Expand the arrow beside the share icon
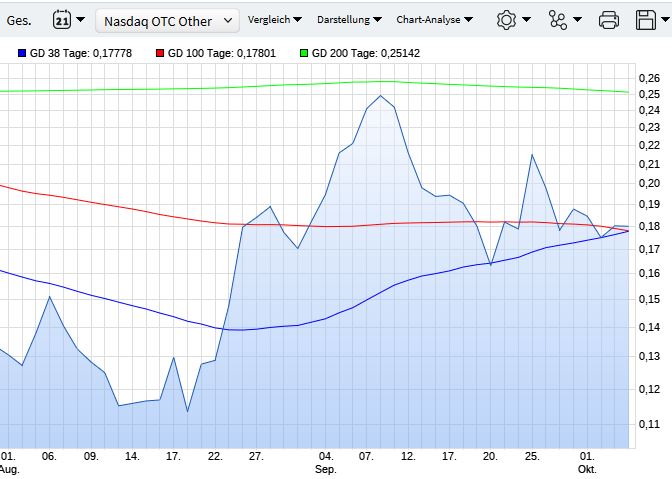 pos(577,19)
